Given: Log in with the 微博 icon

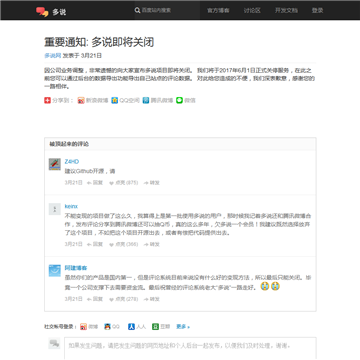Looking at the screenshot, I should (x=84, y=327).
